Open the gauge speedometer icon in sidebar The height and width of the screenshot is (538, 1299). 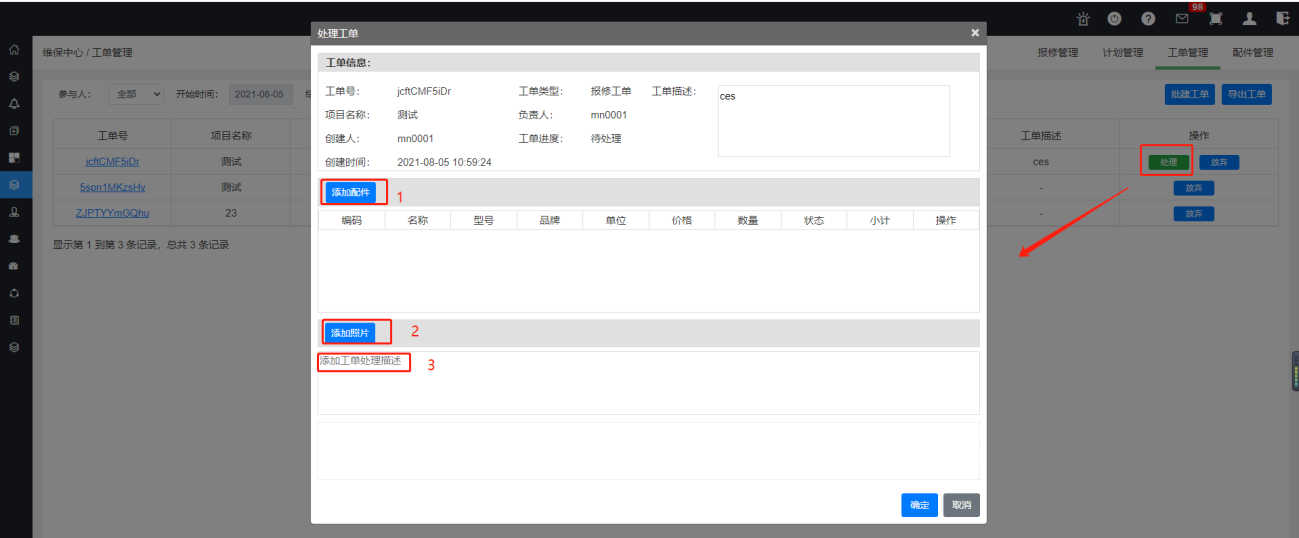[x=14, y=266]
